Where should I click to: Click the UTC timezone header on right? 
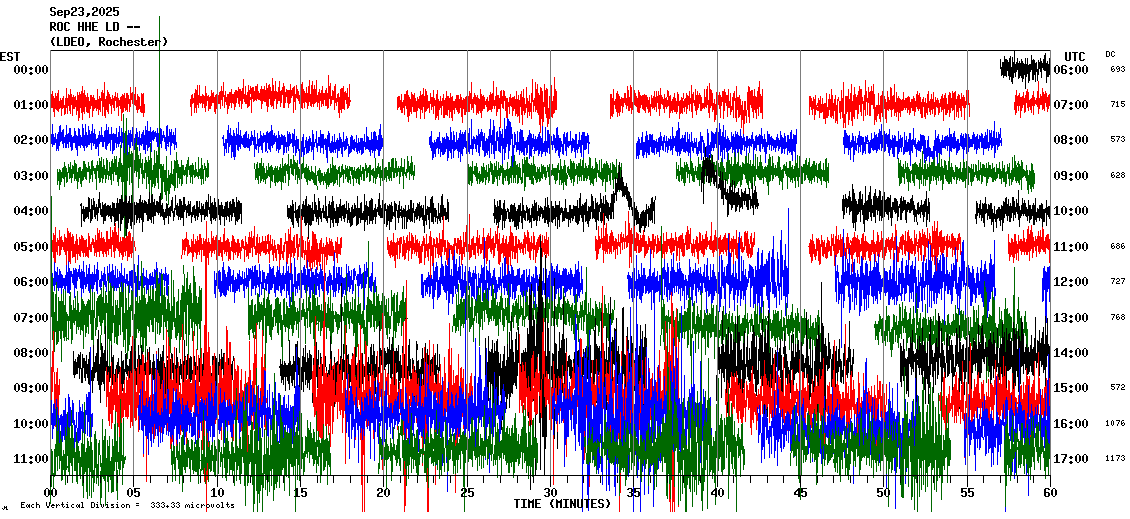tap(1074, 56)
